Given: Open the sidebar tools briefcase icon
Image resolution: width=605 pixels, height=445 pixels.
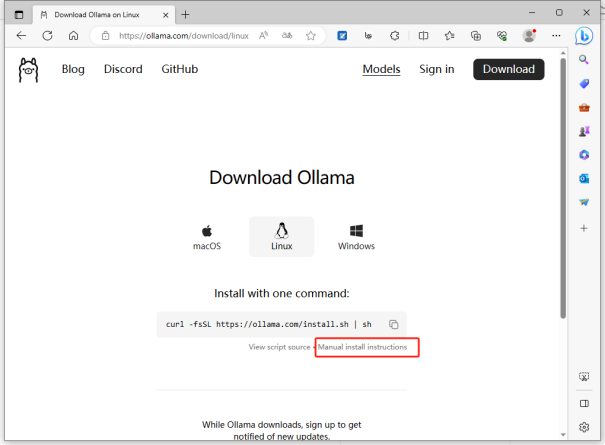Looking at the screenshot, I should (x=584, y=108).
